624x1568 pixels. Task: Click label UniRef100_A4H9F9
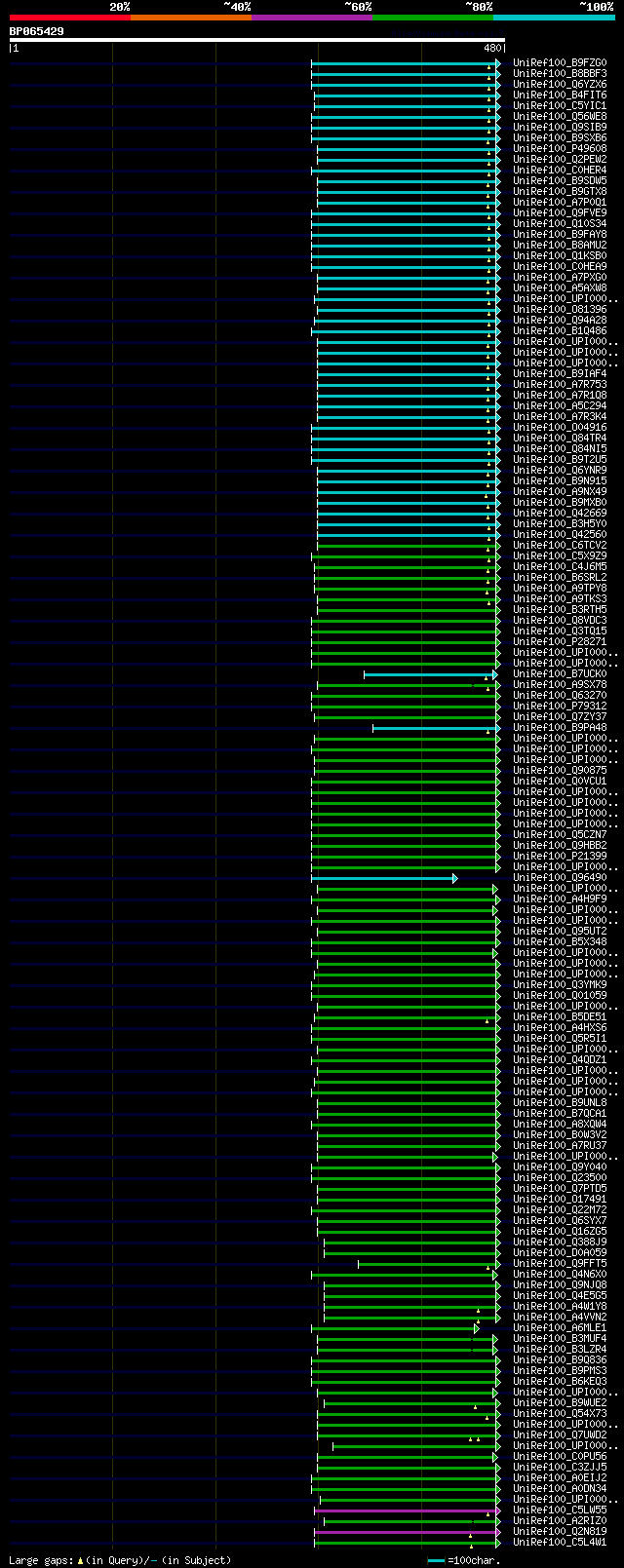pyautogui.click(x=560, y=899)
